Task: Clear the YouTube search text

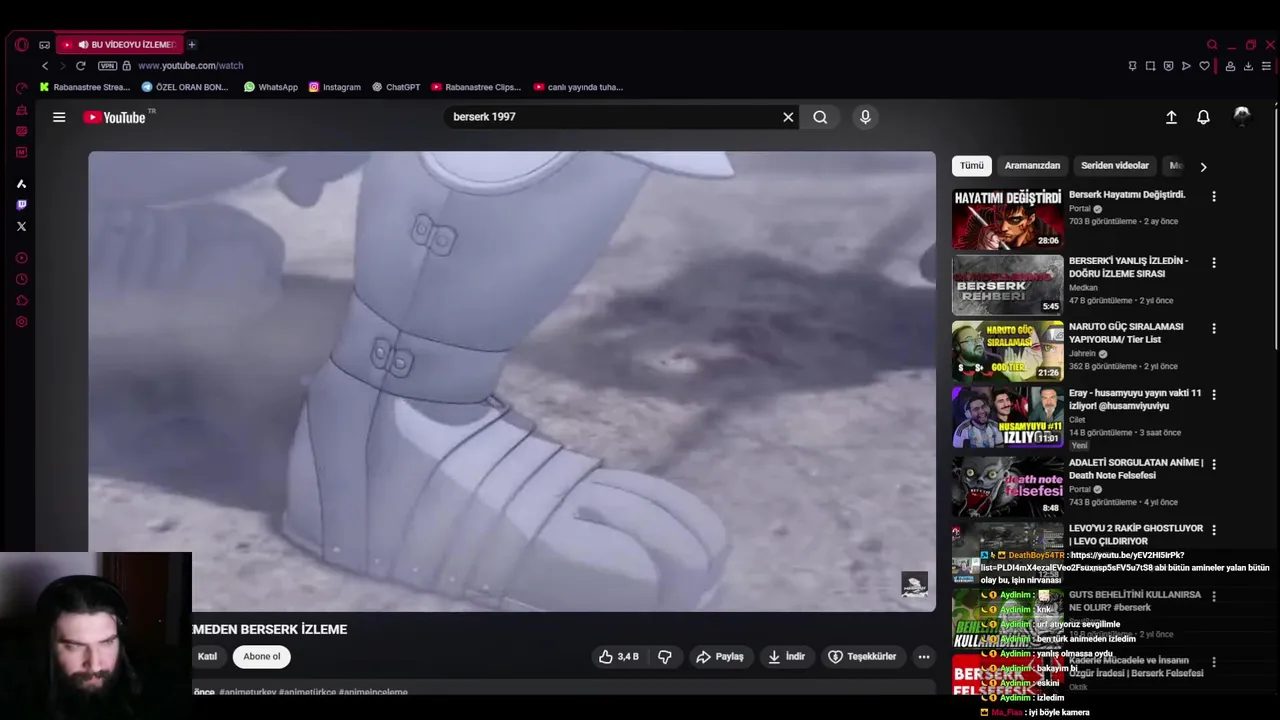Action: [x=788, y=117]
